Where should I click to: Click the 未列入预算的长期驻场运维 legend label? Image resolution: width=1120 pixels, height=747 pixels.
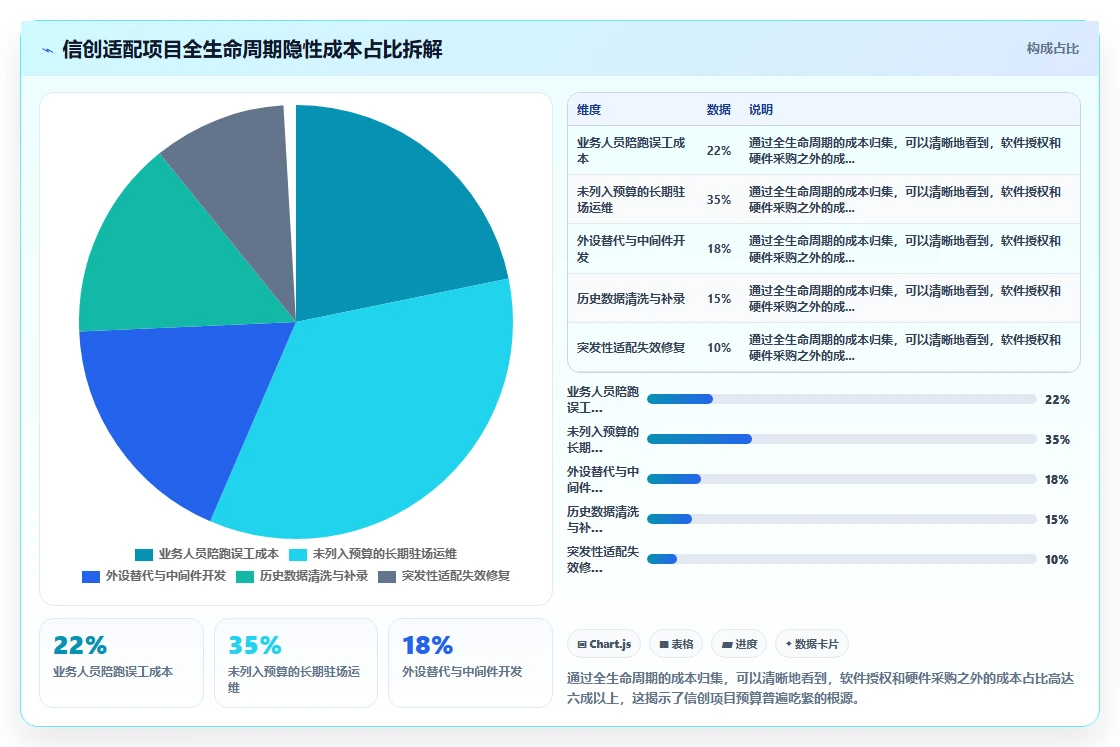point(384,554)
